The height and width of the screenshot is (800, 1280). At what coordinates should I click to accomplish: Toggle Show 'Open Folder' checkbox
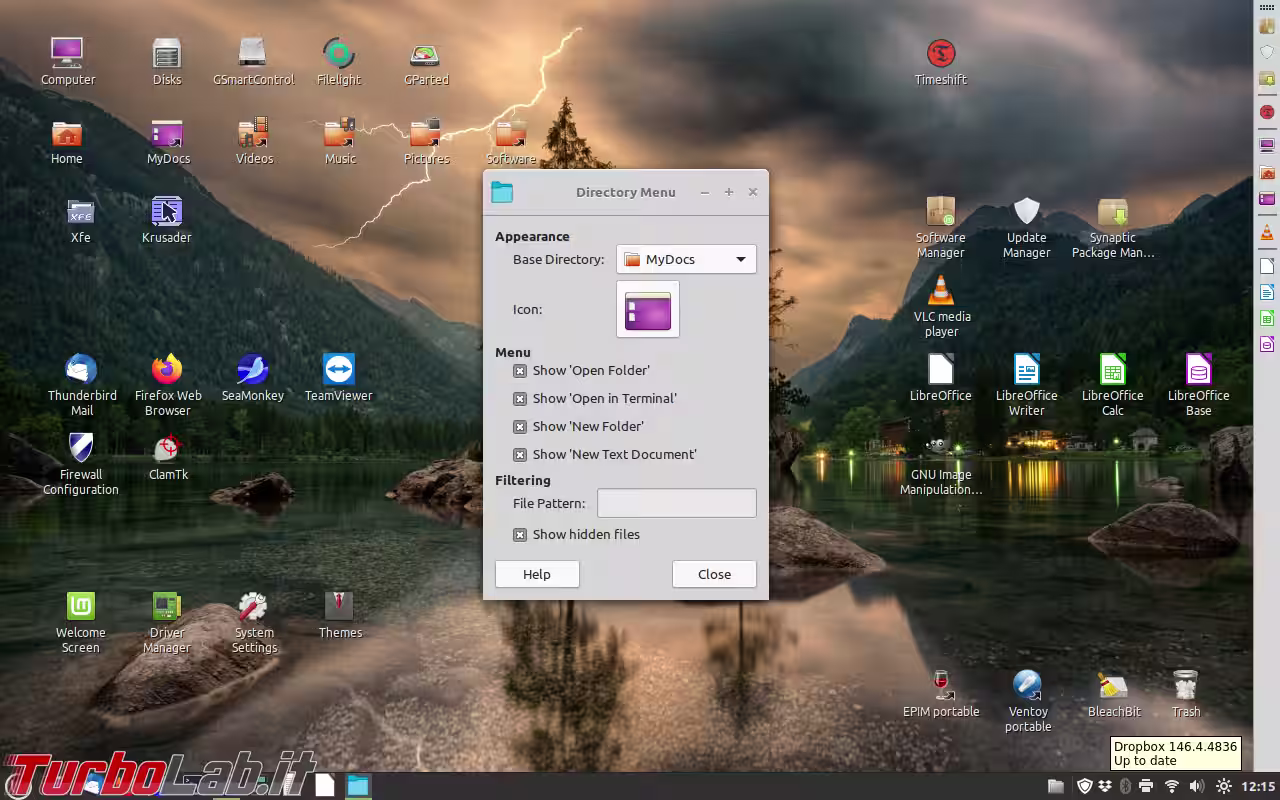[x=520, y=371]
